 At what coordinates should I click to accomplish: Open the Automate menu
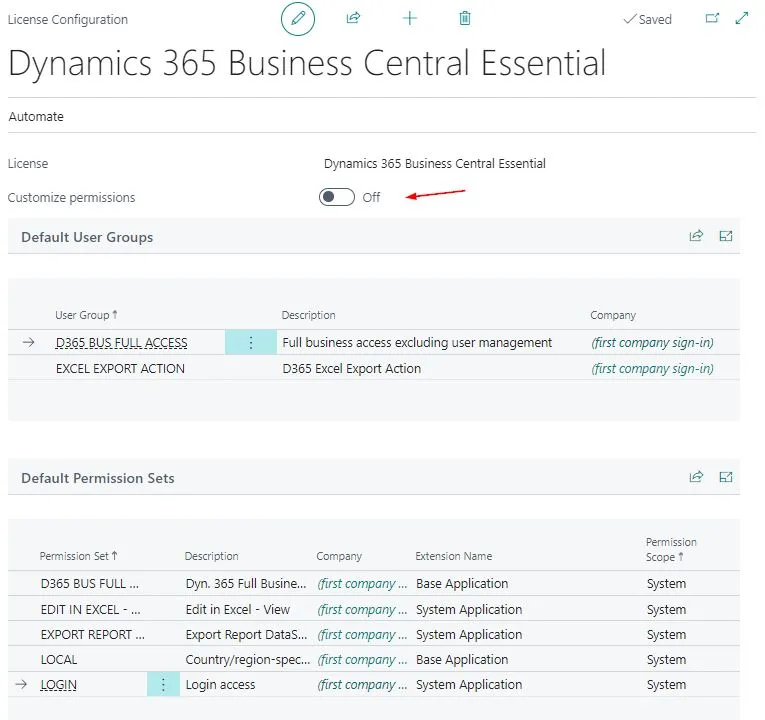click(x=36, y=117)
